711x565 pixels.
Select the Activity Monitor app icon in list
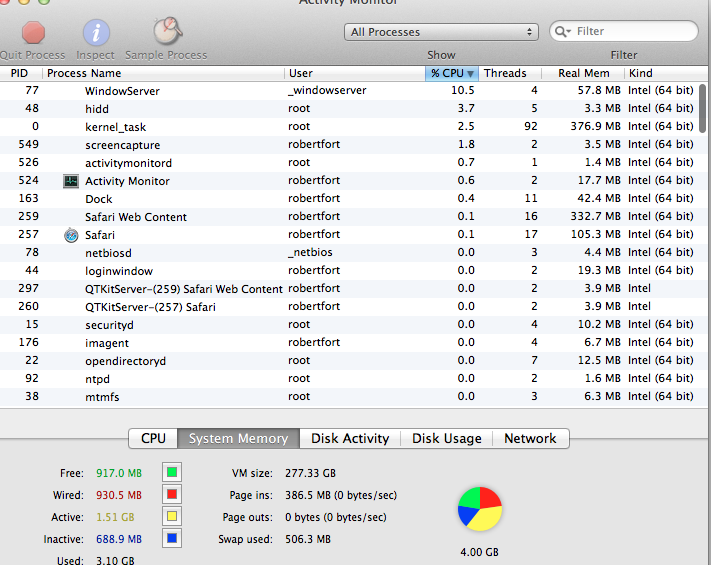pyautogui.click(x=71, y=181)
